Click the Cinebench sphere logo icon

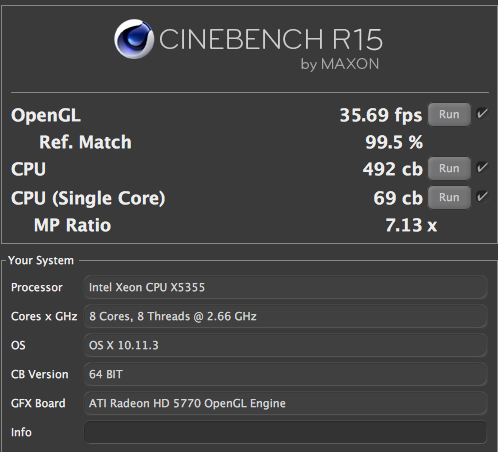(x=134, y=39)
